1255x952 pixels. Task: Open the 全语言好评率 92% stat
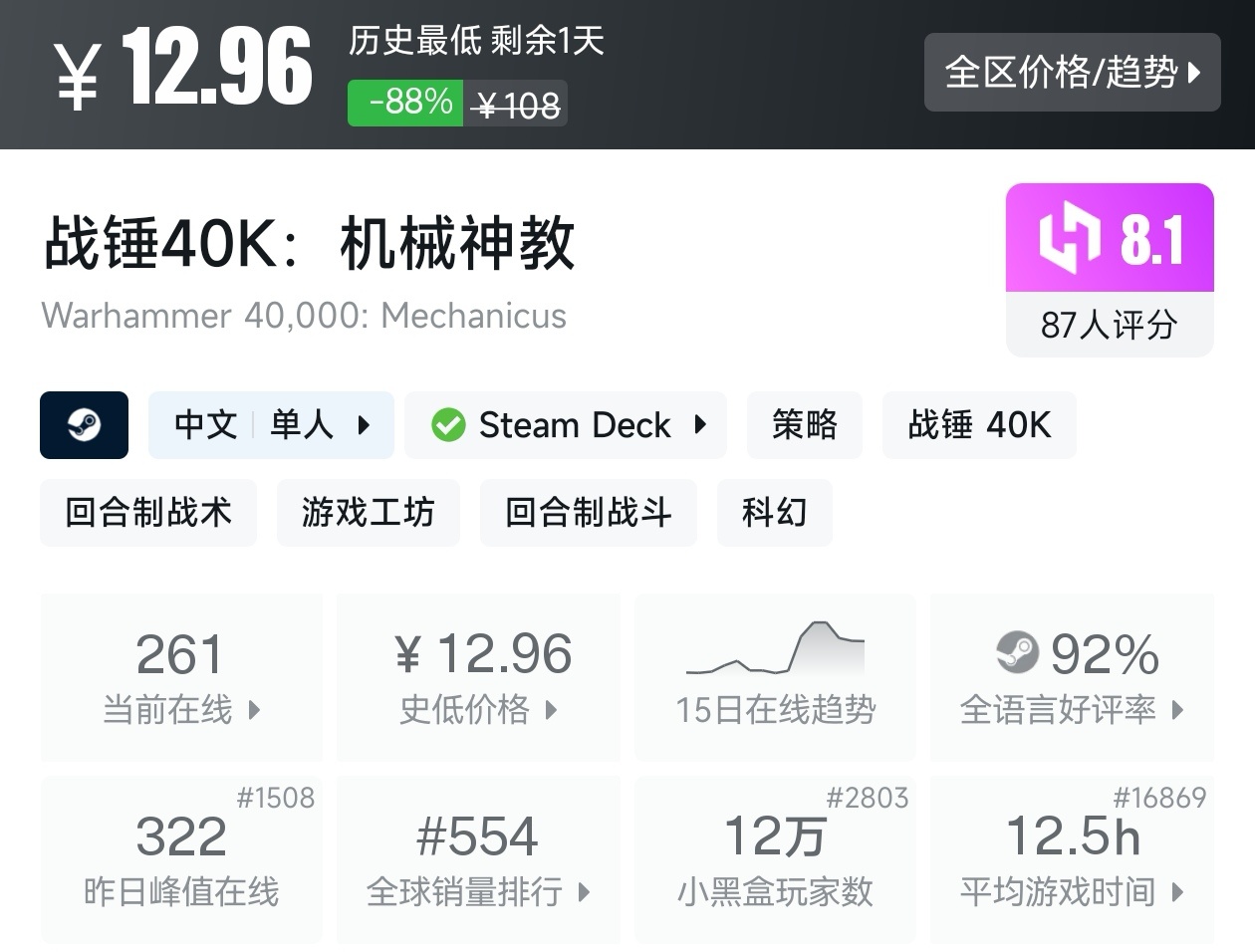[x=1072, y=677]
